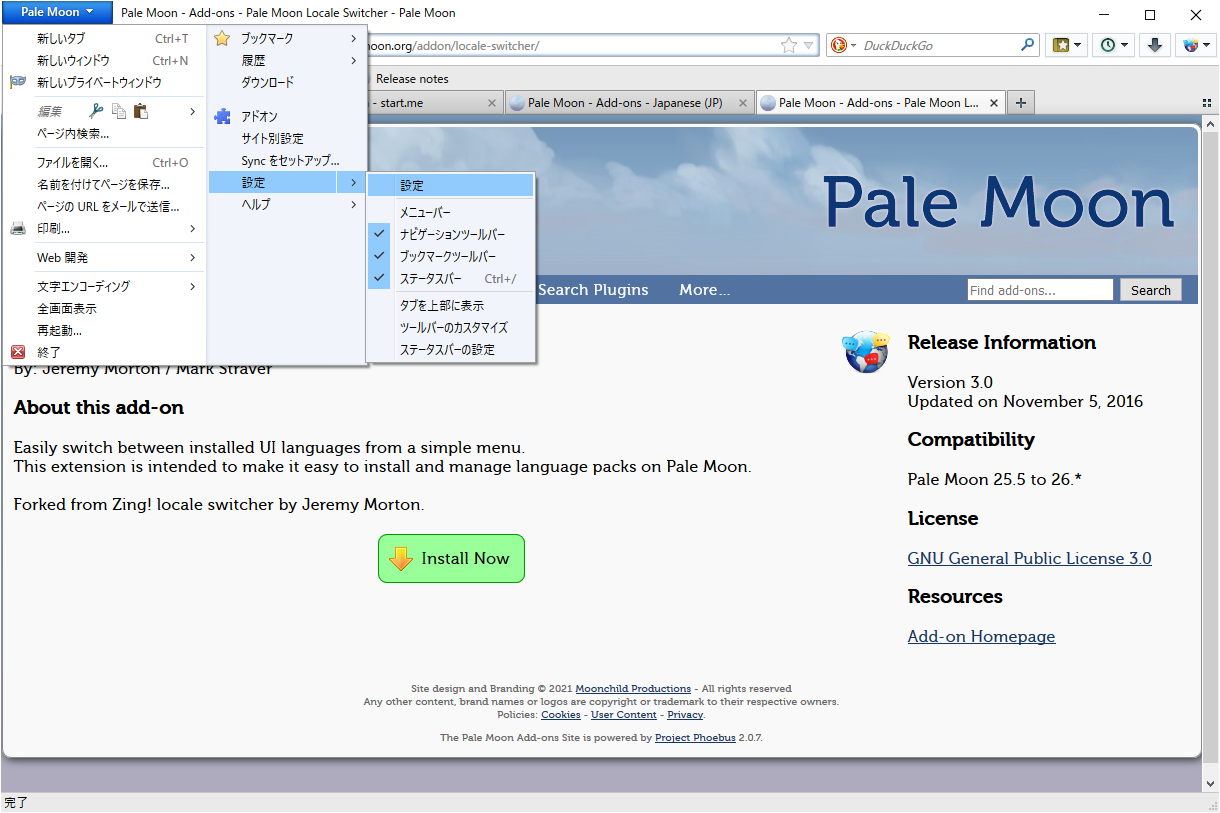Open the Moonchild Productions footer link
Viewport: 1220px width, 813px height.
[x=633, y=689]
